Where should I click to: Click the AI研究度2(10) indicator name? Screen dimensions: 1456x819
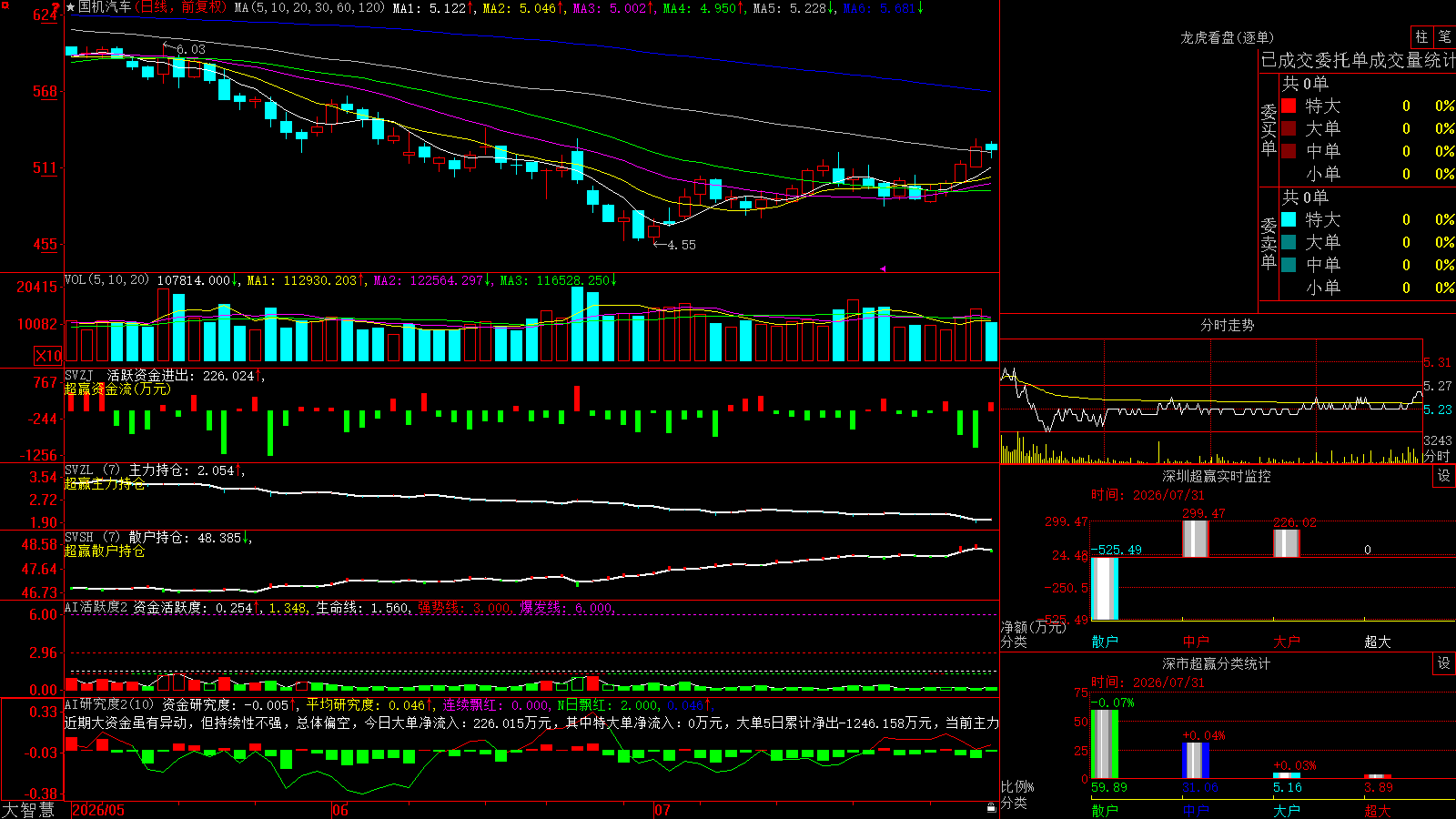click(x=109, y=704)
